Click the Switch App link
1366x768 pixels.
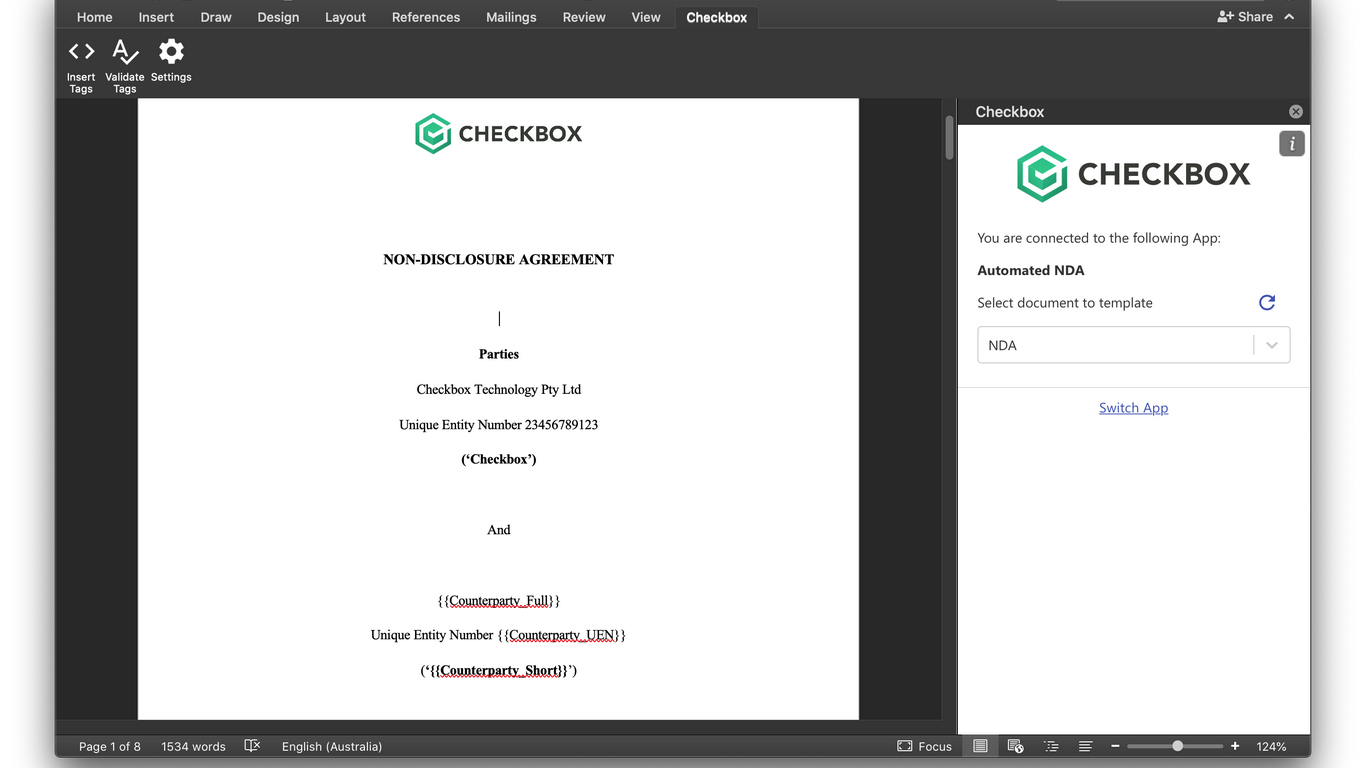[1133, 408]
